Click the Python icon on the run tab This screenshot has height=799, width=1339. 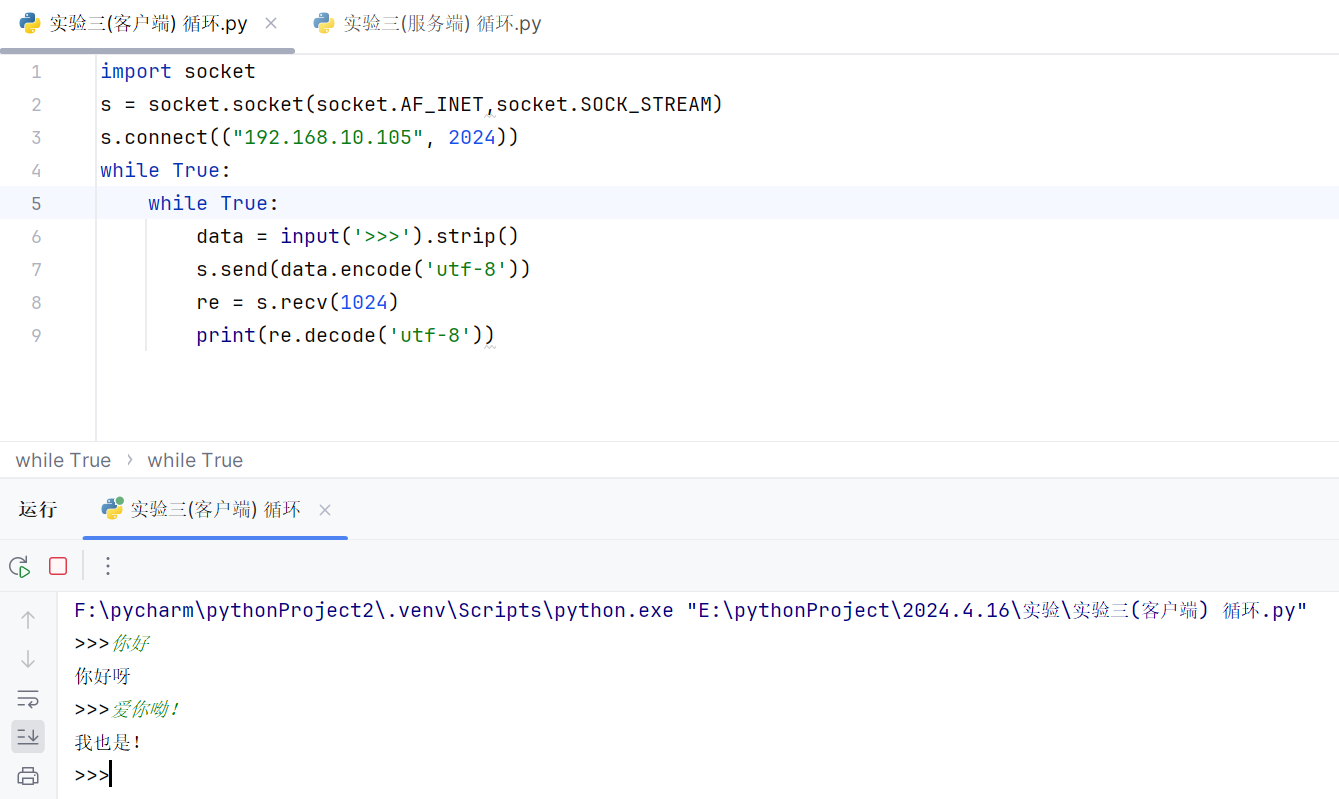click(112, 509)
